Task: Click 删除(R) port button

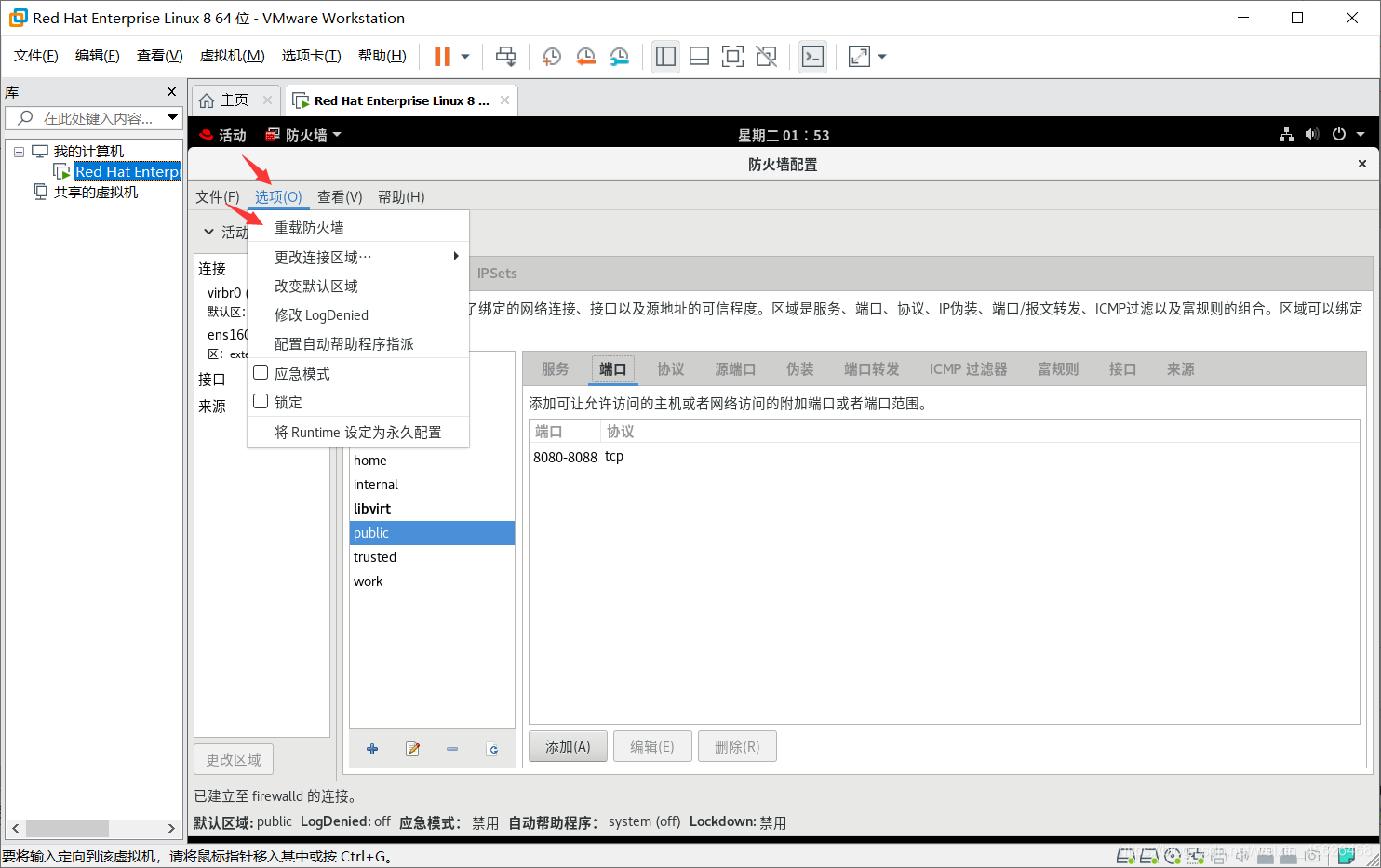Action: click(x=737, y=746)
